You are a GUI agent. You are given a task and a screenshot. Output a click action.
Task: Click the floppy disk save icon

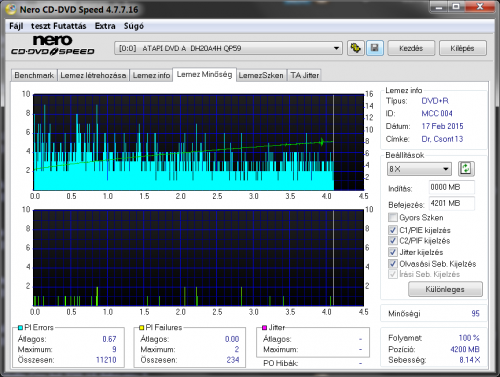point(375,48)
